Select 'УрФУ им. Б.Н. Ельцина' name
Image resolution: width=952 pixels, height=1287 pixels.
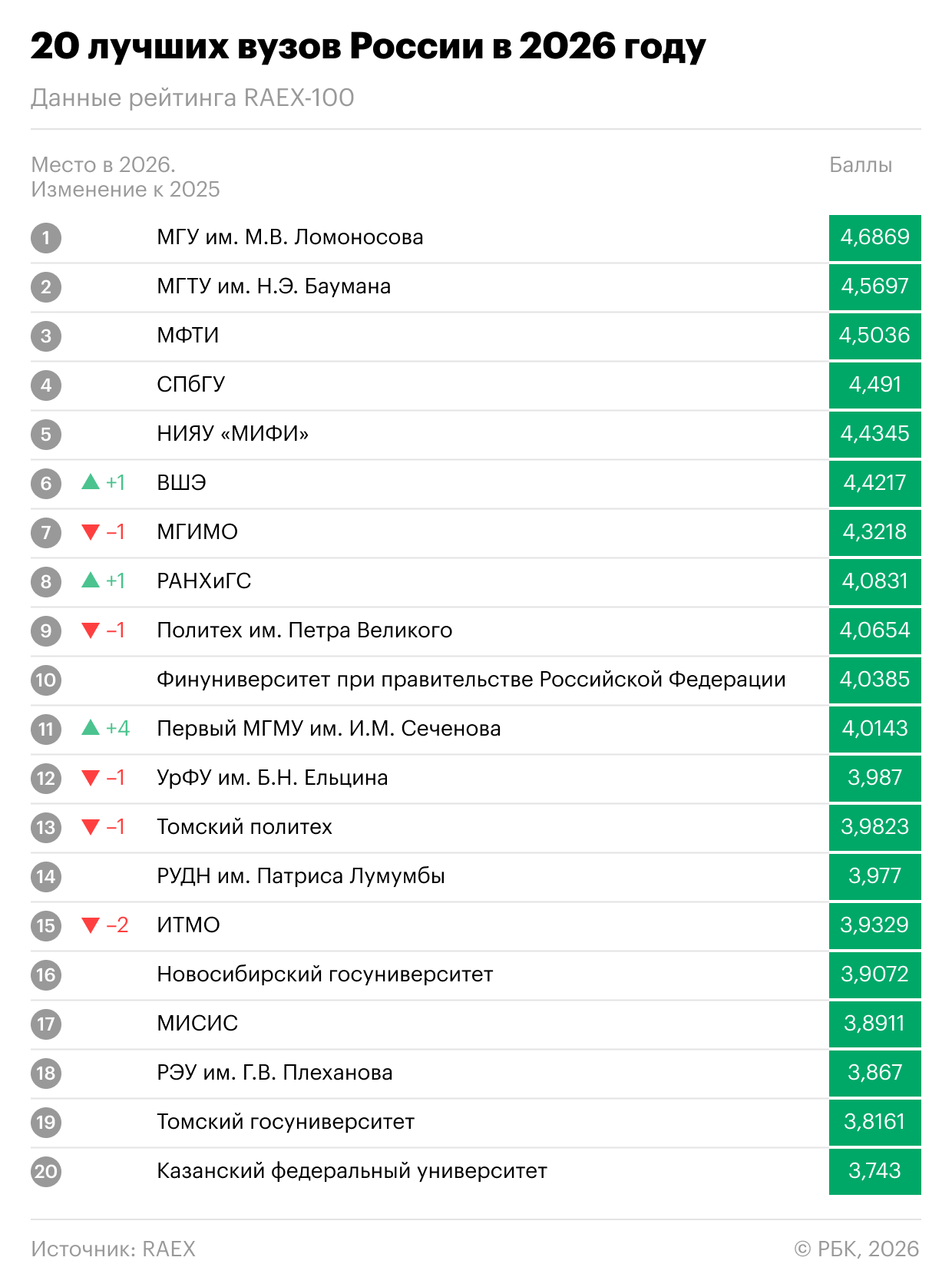[273, 778]
